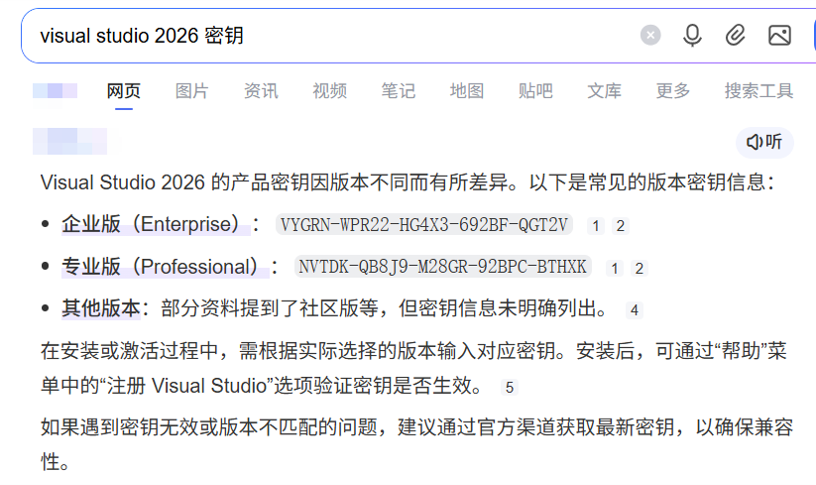Image resolution: width=816 pixels, height=485 pixels.
Task: Select the 网页 tab
Action: (124, 91)
